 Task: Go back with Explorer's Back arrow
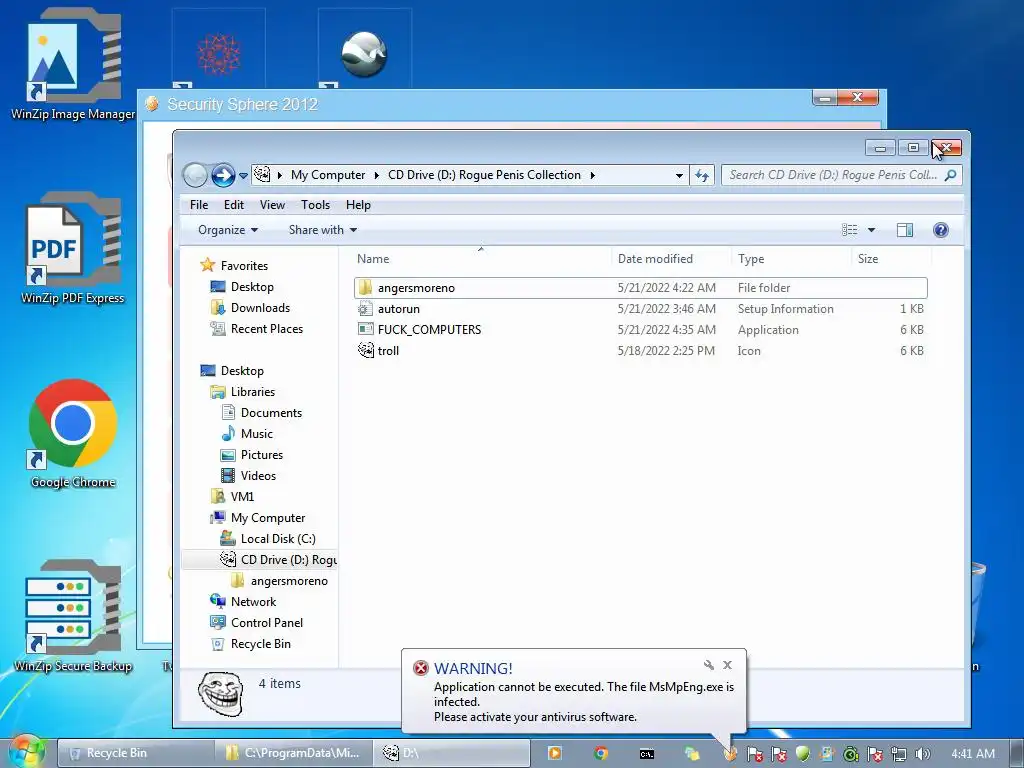(195, 175)
